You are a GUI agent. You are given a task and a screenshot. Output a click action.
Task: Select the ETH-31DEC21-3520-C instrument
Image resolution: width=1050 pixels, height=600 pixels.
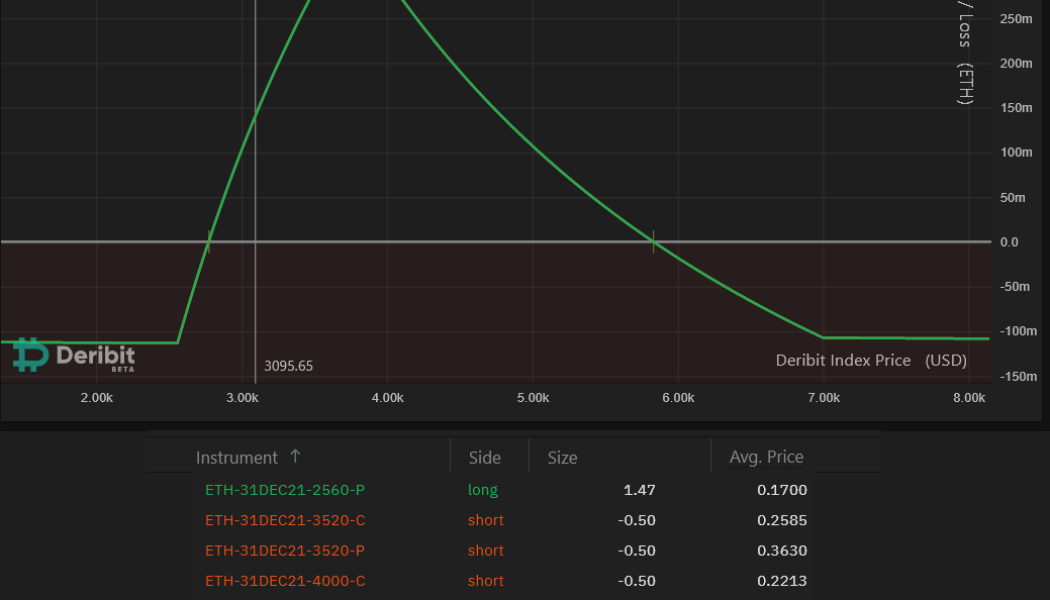[283, 520]
